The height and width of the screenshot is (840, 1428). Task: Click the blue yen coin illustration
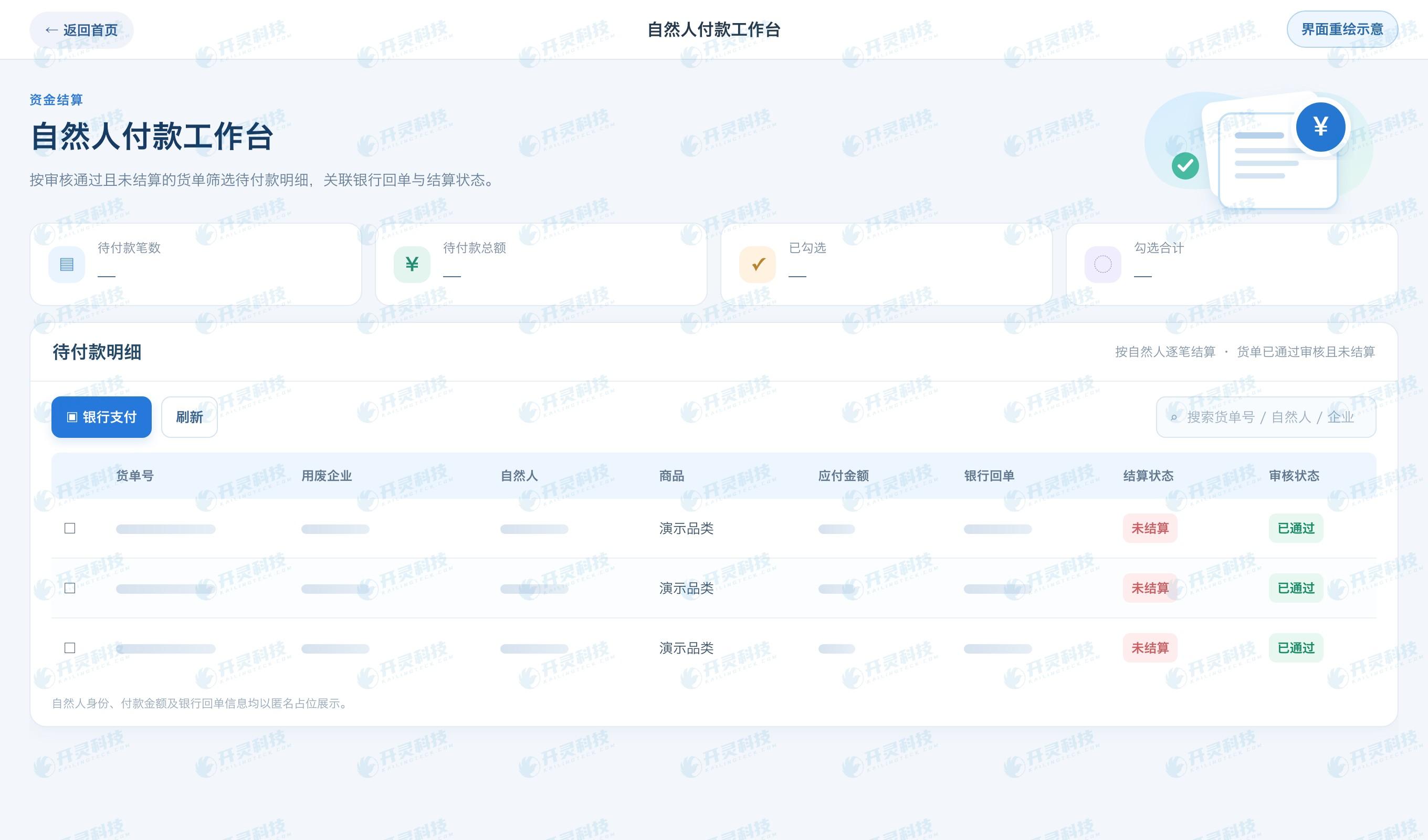point(1321,127)
